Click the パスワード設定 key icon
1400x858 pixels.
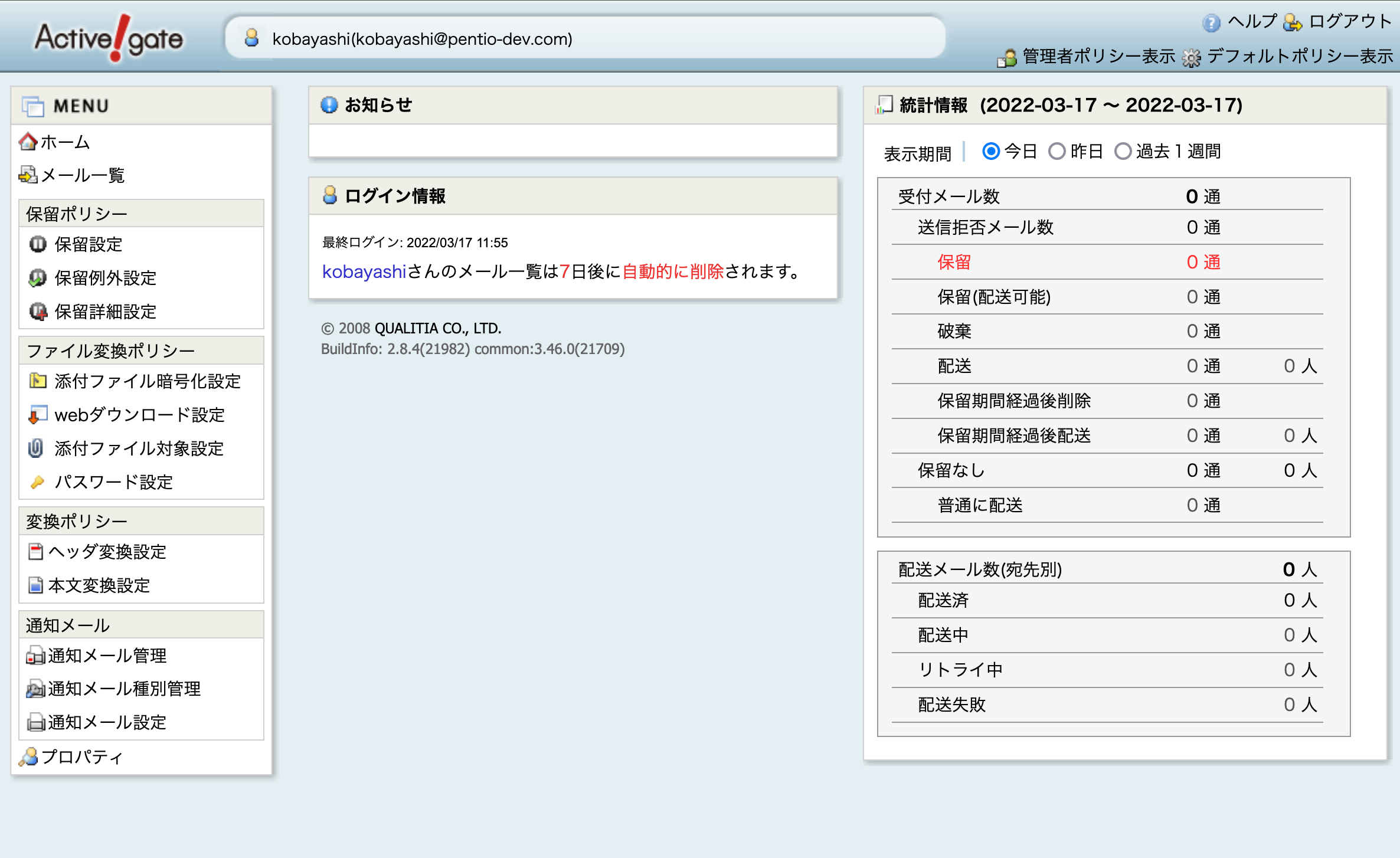(x=37, y=482)
